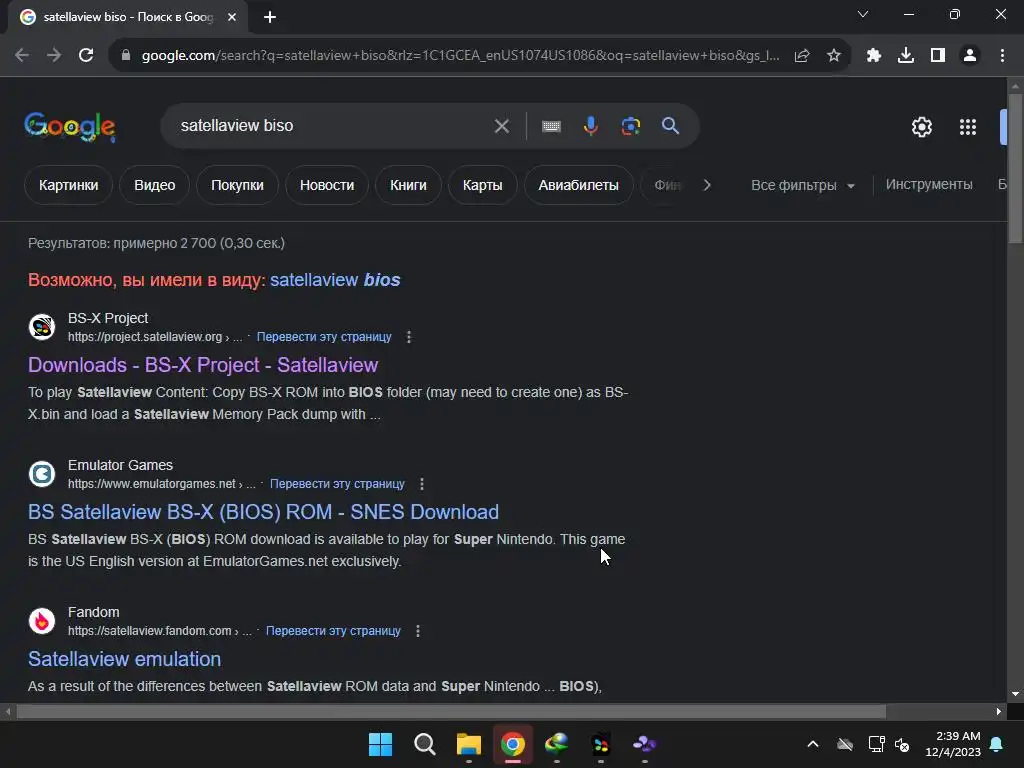
Task: Translate the Fandom page
Action: coord(333,631)
